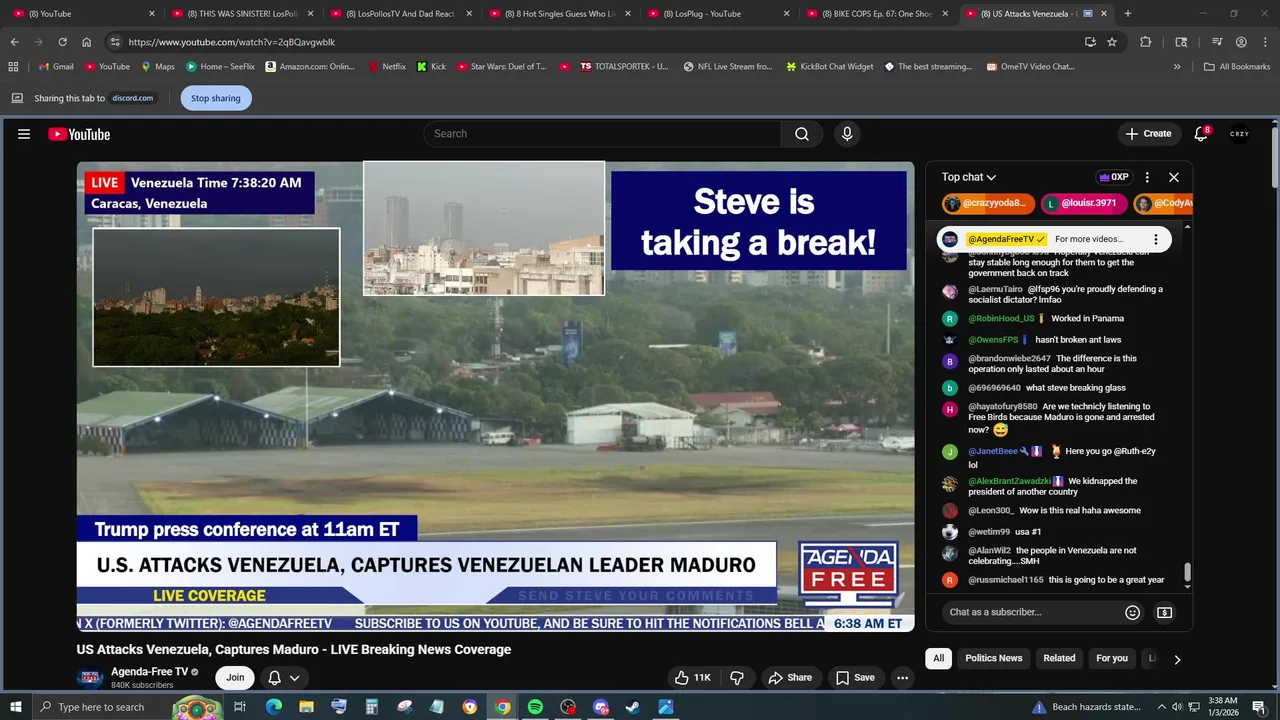The image size is (1280, 720).
Task: Switch to BIKE COPS Ep. 67 tab
Action: [877, 14]
